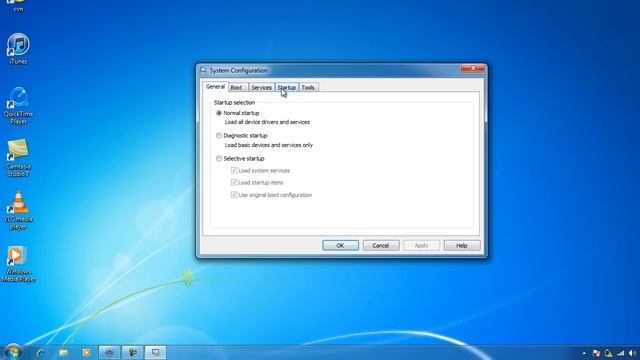
Task: Click 'Load basic devices and services only' text
Action: tap(269, 145)
